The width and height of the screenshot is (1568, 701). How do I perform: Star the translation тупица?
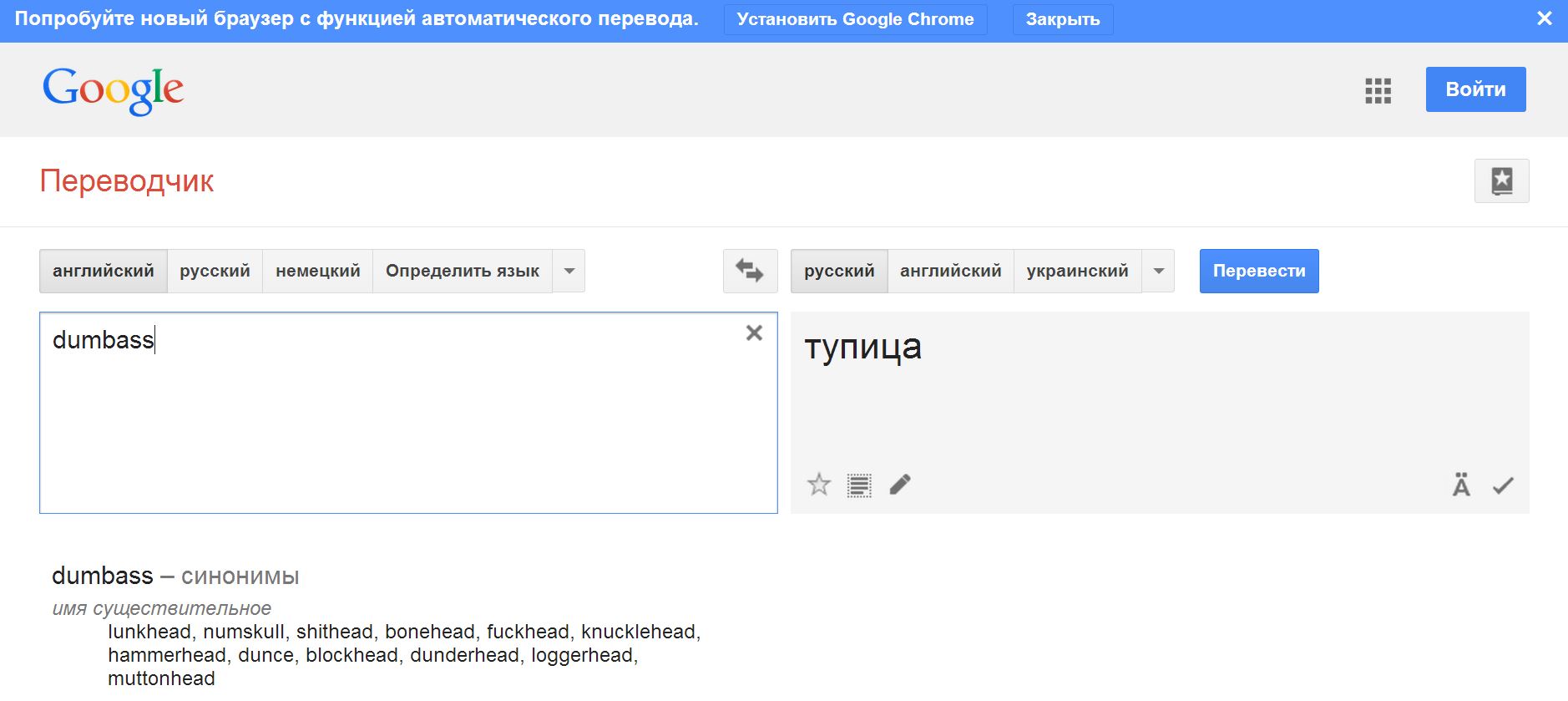[819, 485]
